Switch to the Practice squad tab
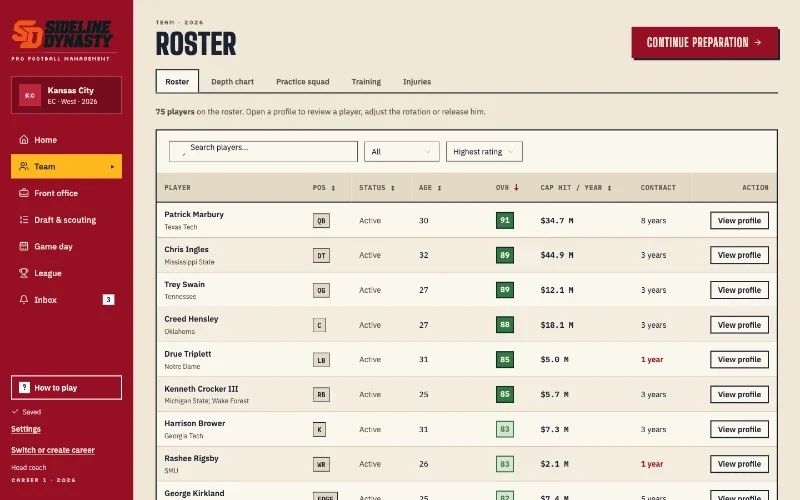This screenshot has height=500, width=800. 303,82
